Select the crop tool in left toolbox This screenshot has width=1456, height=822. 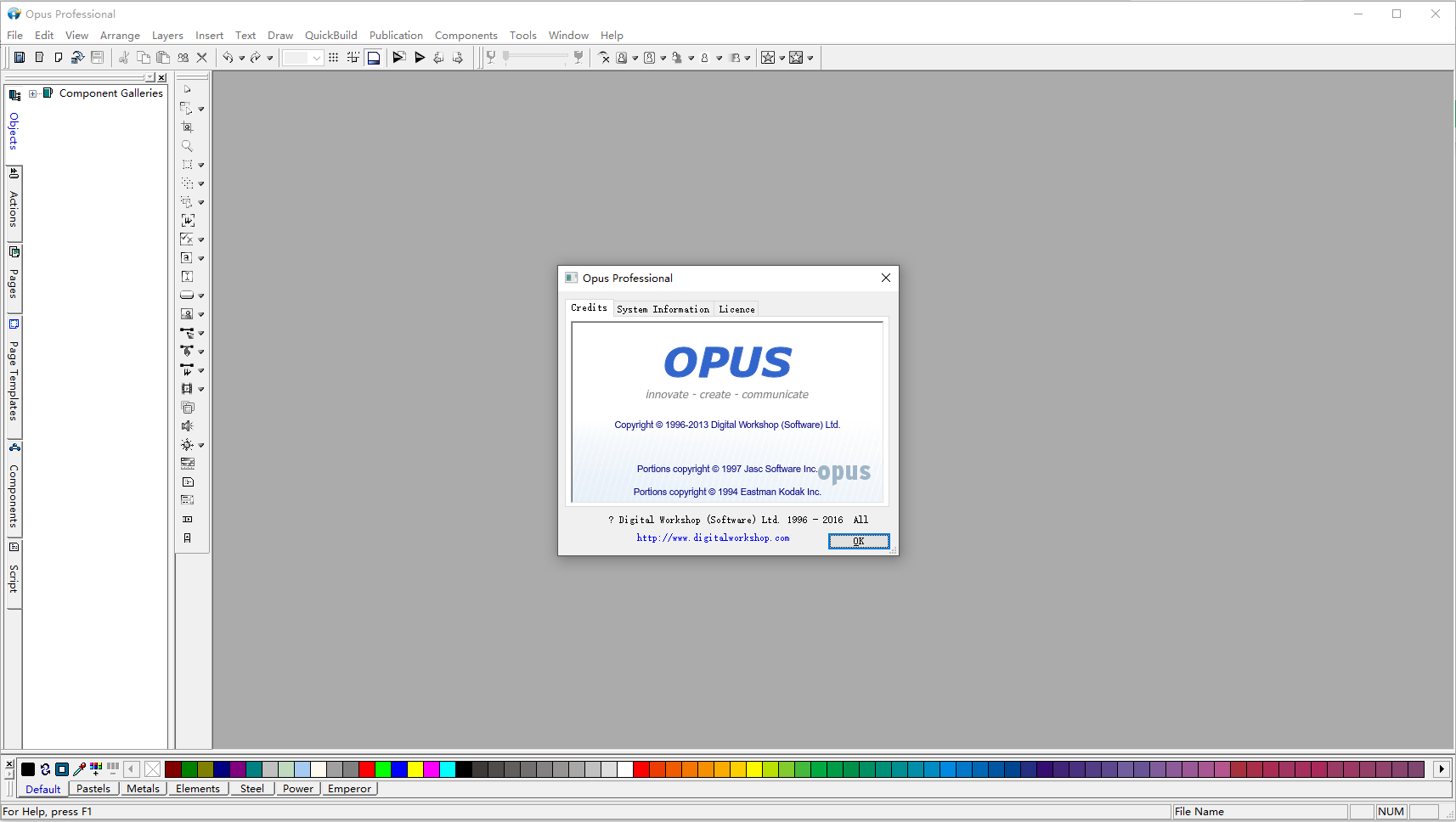click(x=188, y=127)
